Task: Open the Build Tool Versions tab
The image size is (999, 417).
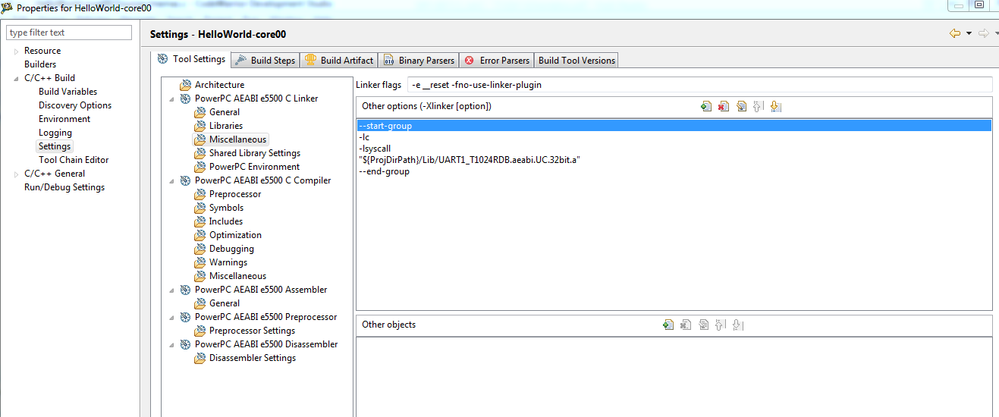Action: [x=577, y=60]
